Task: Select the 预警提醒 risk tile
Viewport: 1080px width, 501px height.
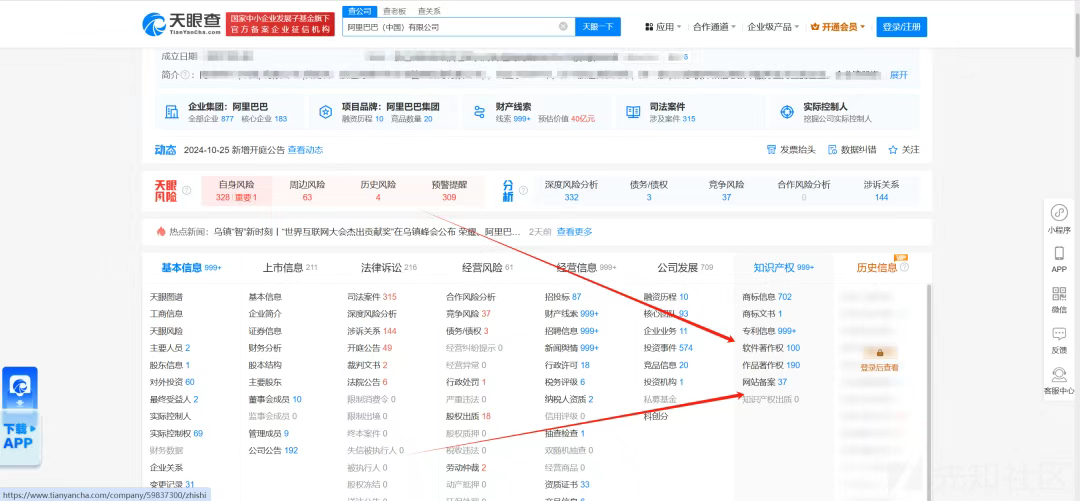Action: coord(449,190)
